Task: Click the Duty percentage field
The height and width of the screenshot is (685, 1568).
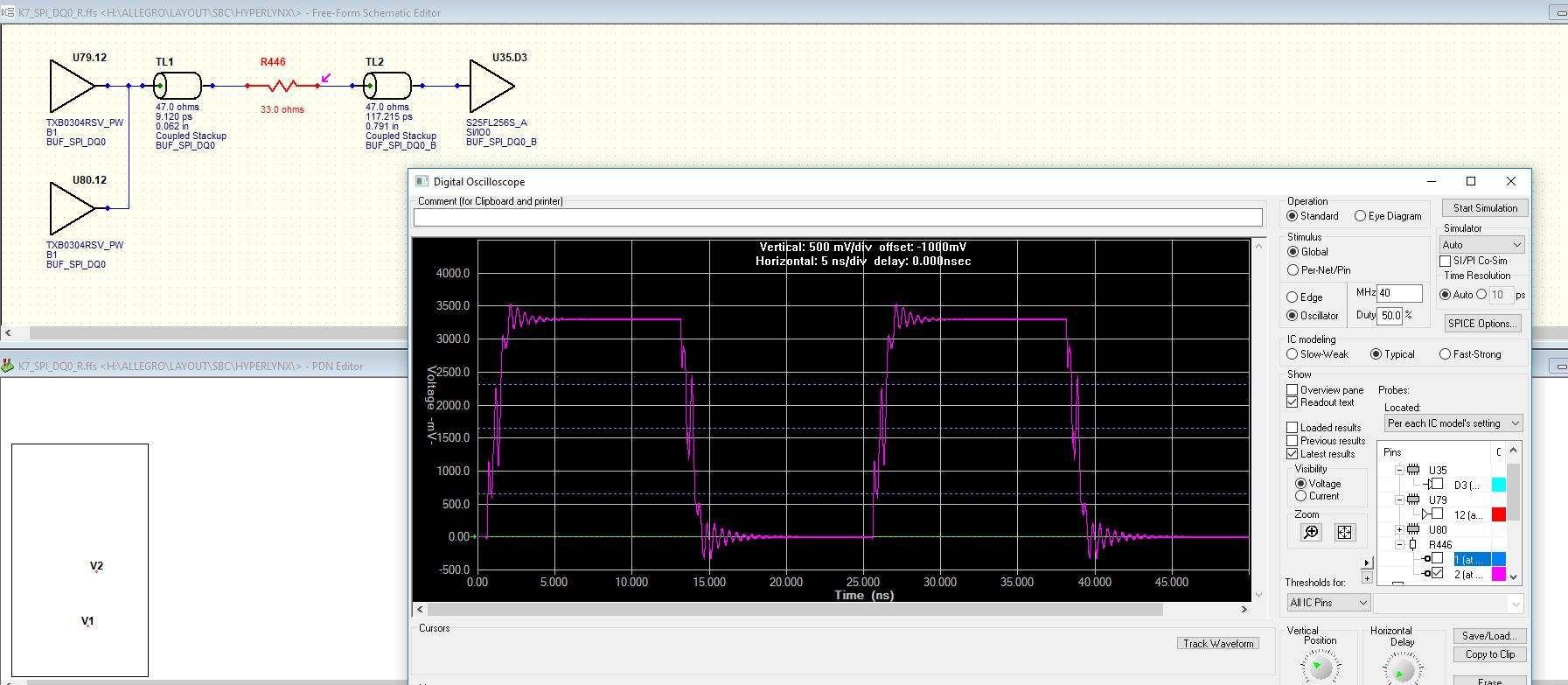Action: coord(1390,315)
